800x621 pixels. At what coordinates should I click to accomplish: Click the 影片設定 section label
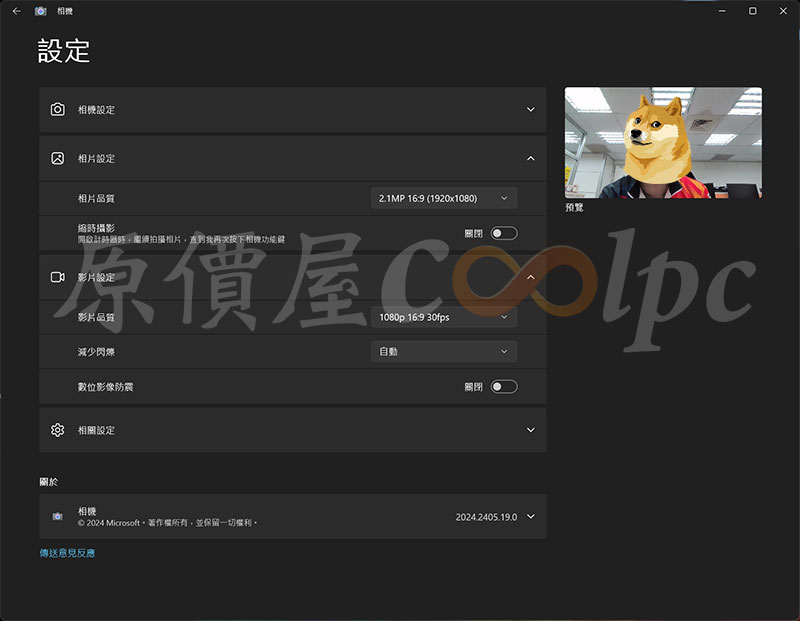(96, 278)
